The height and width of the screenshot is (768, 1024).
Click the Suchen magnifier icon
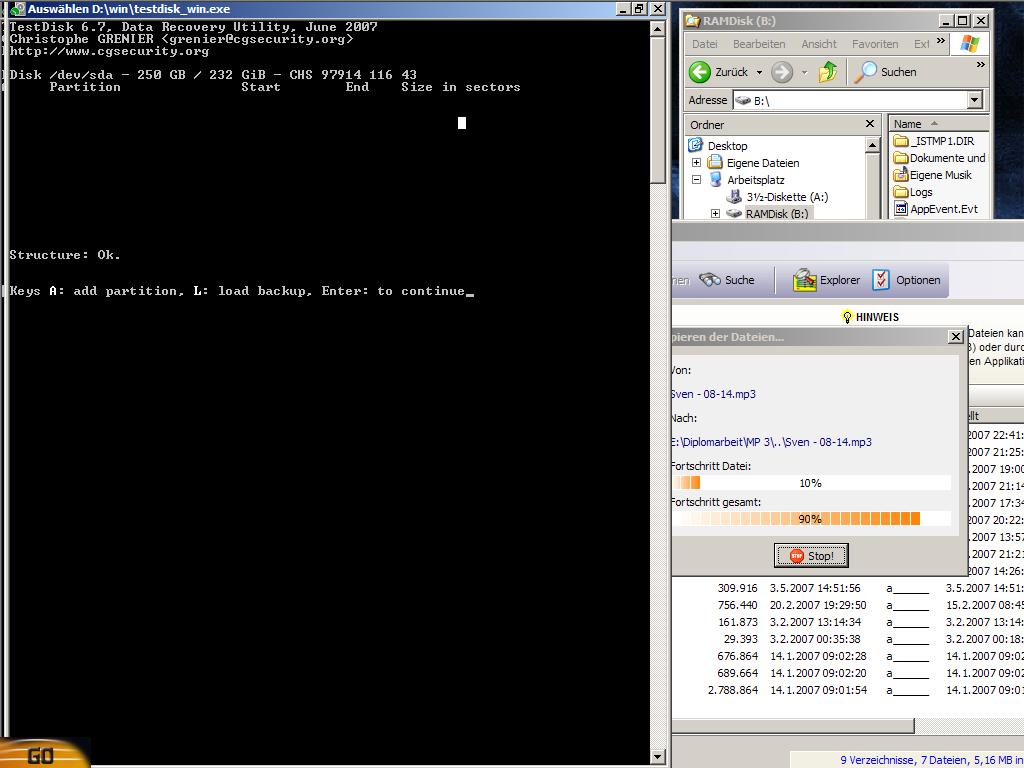click(x=865, y=72)
